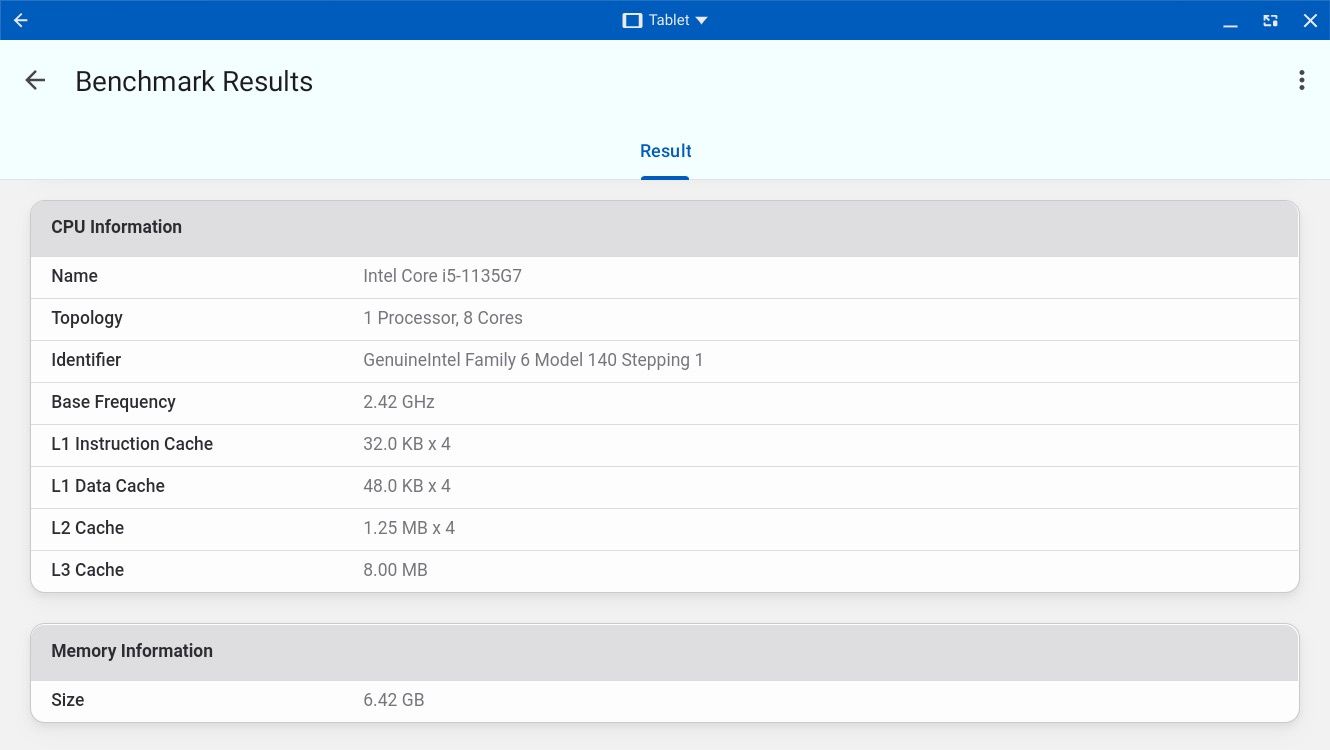
Task: Select the '1 Processor, 8 Cores' value
Action: 443,318
